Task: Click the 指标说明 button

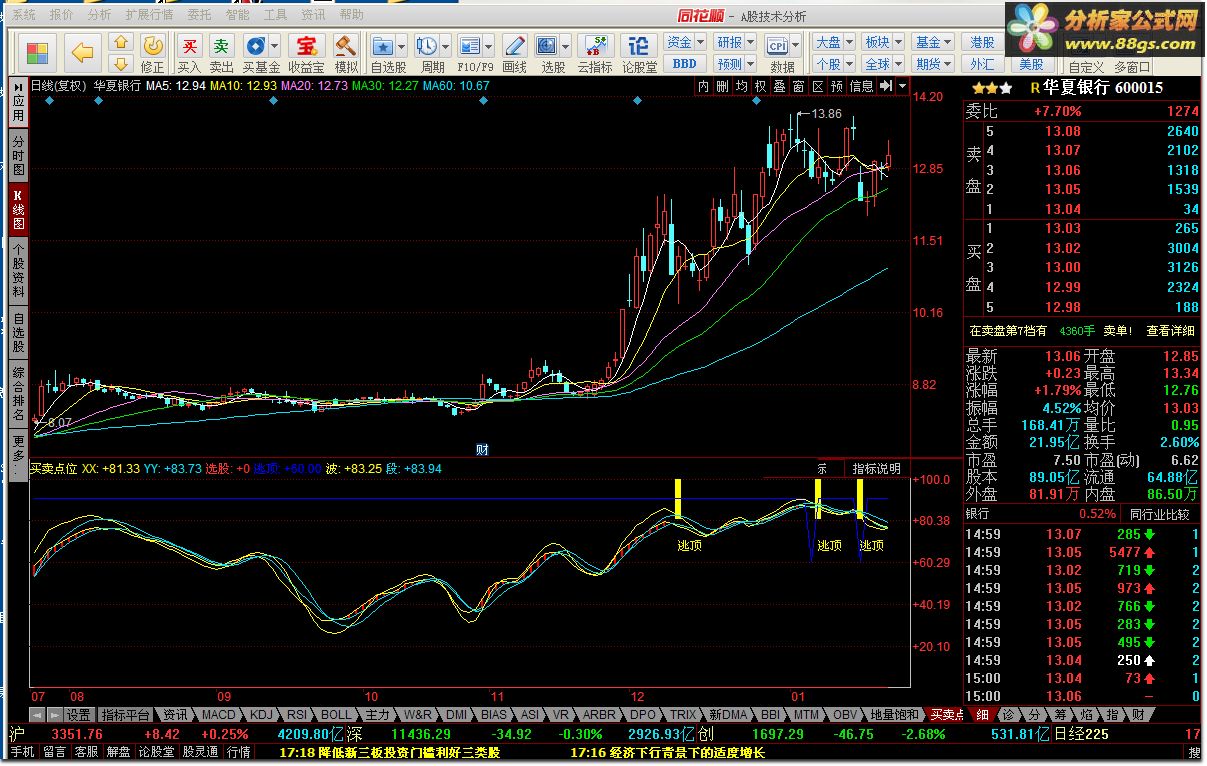Action: click(876, 469)
